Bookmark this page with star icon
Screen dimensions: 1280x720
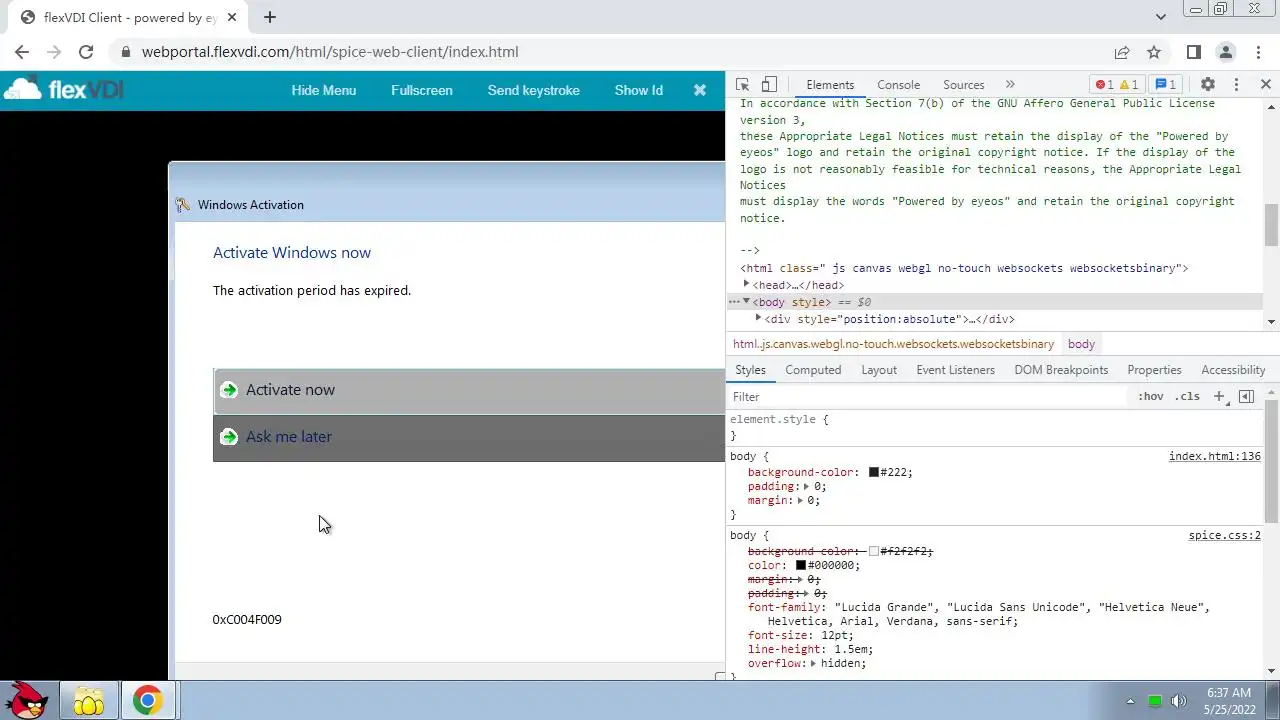1154,52
